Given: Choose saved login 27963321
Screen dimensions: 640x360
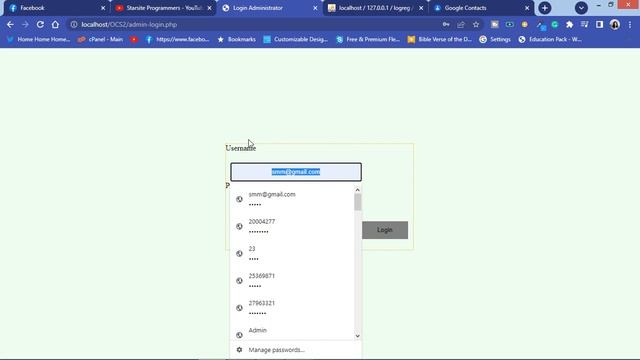Looking at the screenshot, I should (292, 308).
